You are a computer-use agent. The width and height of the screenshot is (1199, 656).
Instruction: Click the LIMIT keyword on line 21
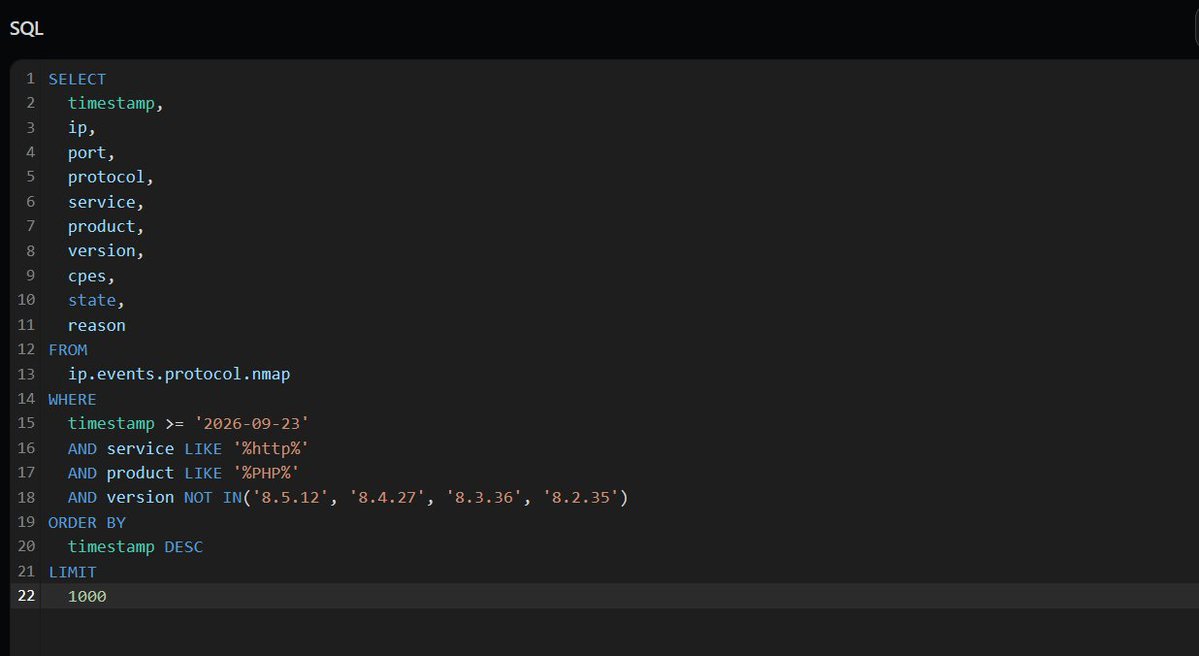click(73, 572)
